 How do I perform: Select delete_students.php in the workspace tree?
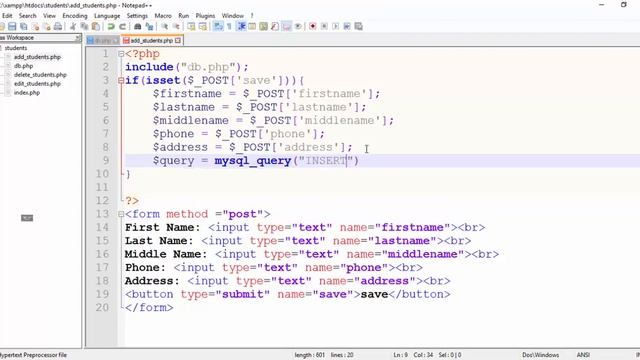40,75
